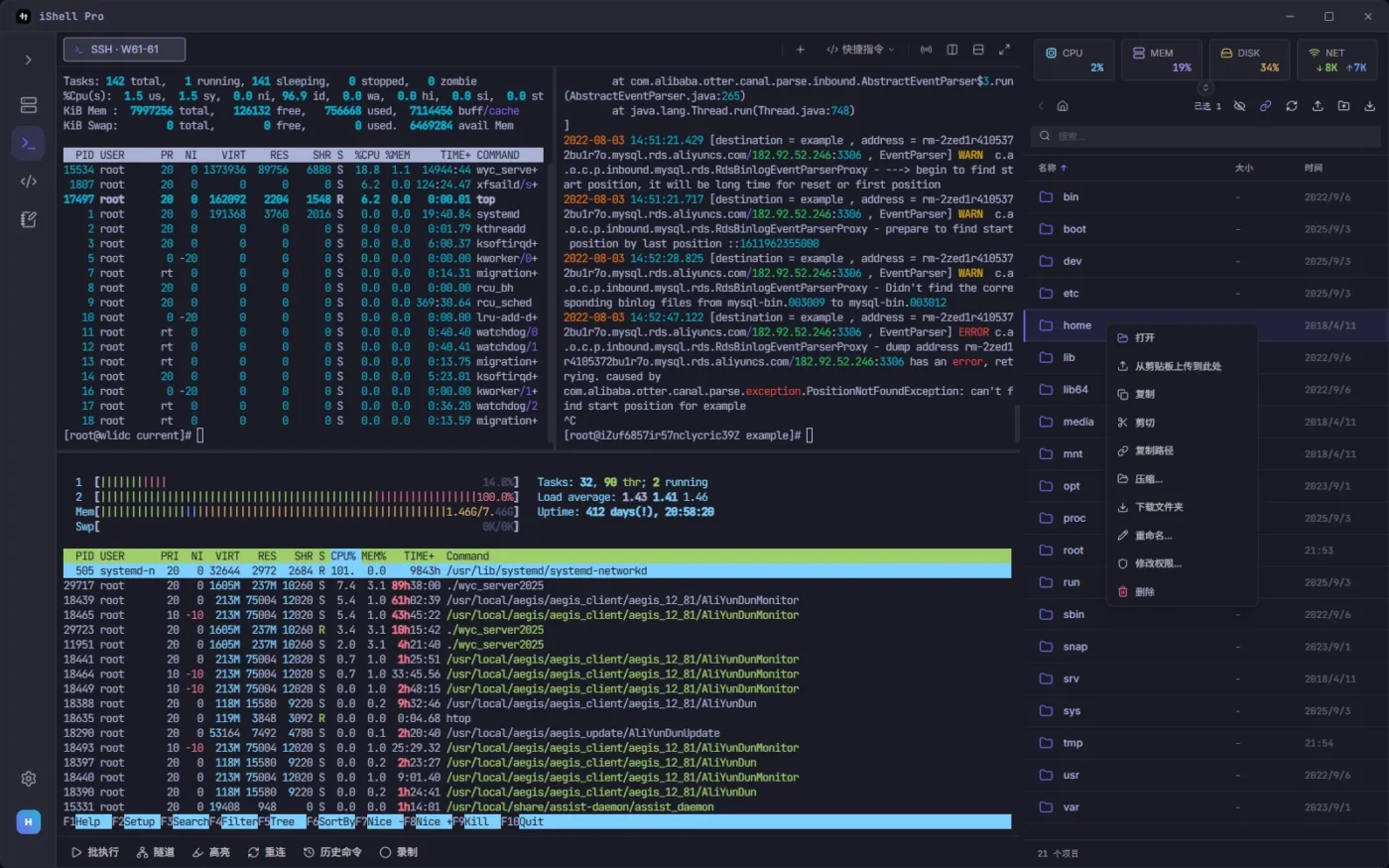Collapse the monitor panel with the up-down chevron
Viewport: 1389px width, 868px height.
[x=1205, y=87]
